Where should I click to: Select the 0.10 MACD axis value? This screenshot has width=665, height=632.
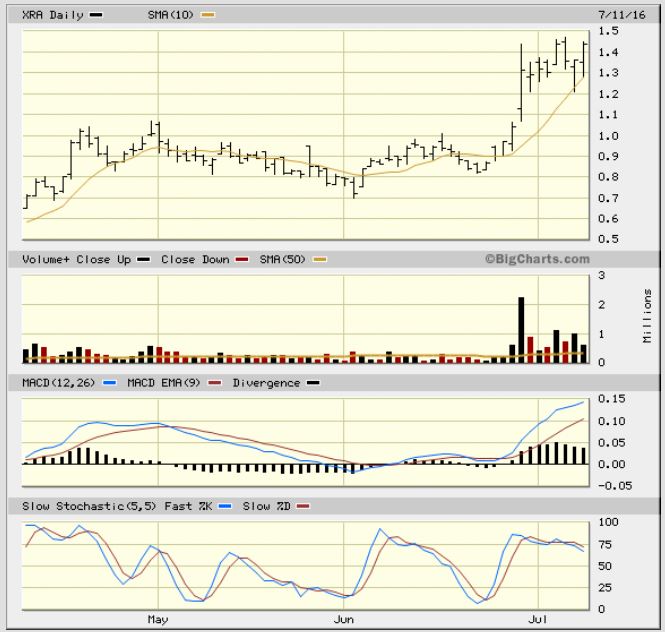(x=612, y=421)
